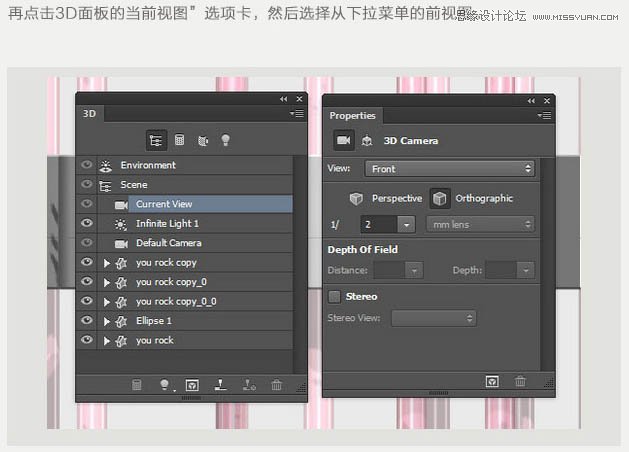Select the Default Camera row
The width and height of the screenshot is (629, 452).
184,243
